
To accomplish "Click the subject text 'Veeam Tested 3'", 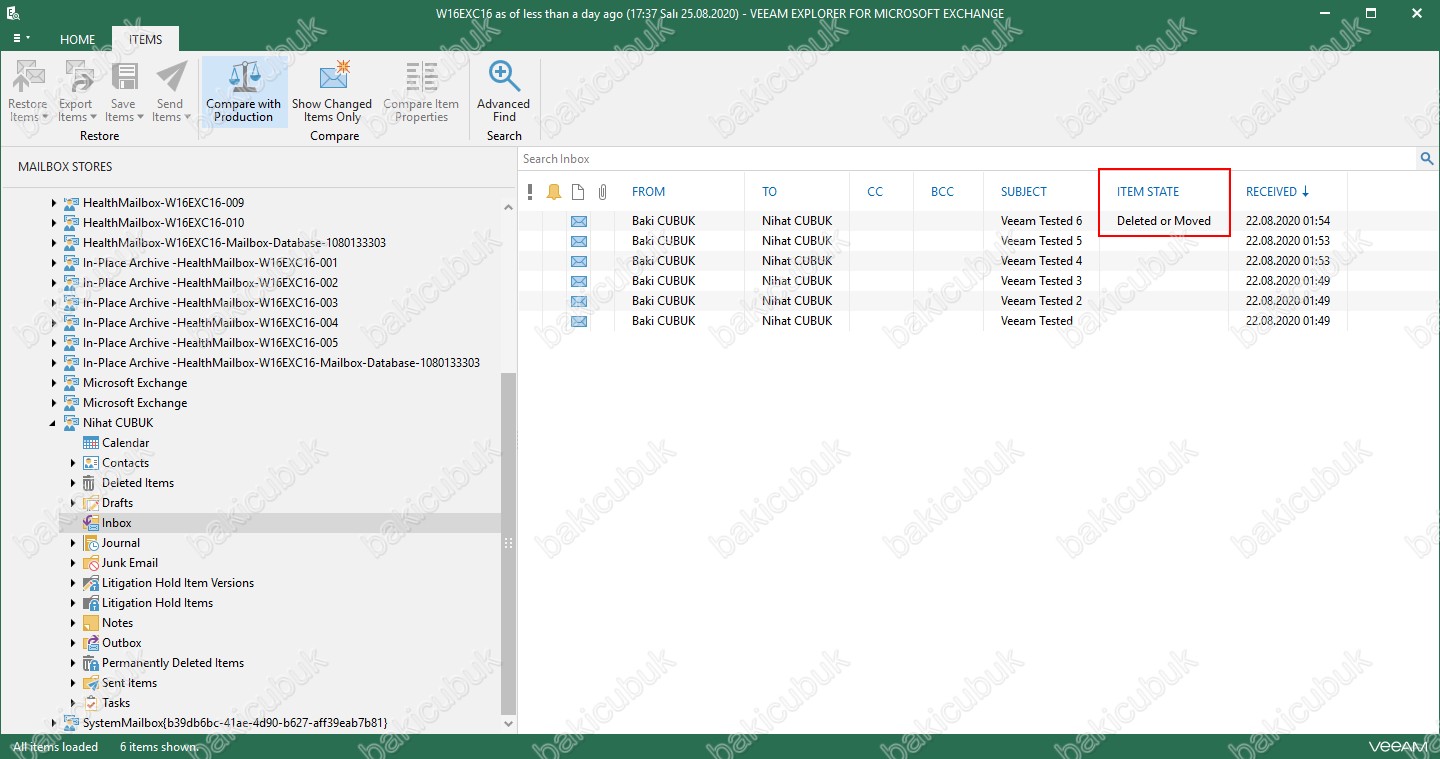I will pyautogui.click(x=1041, y=281).
